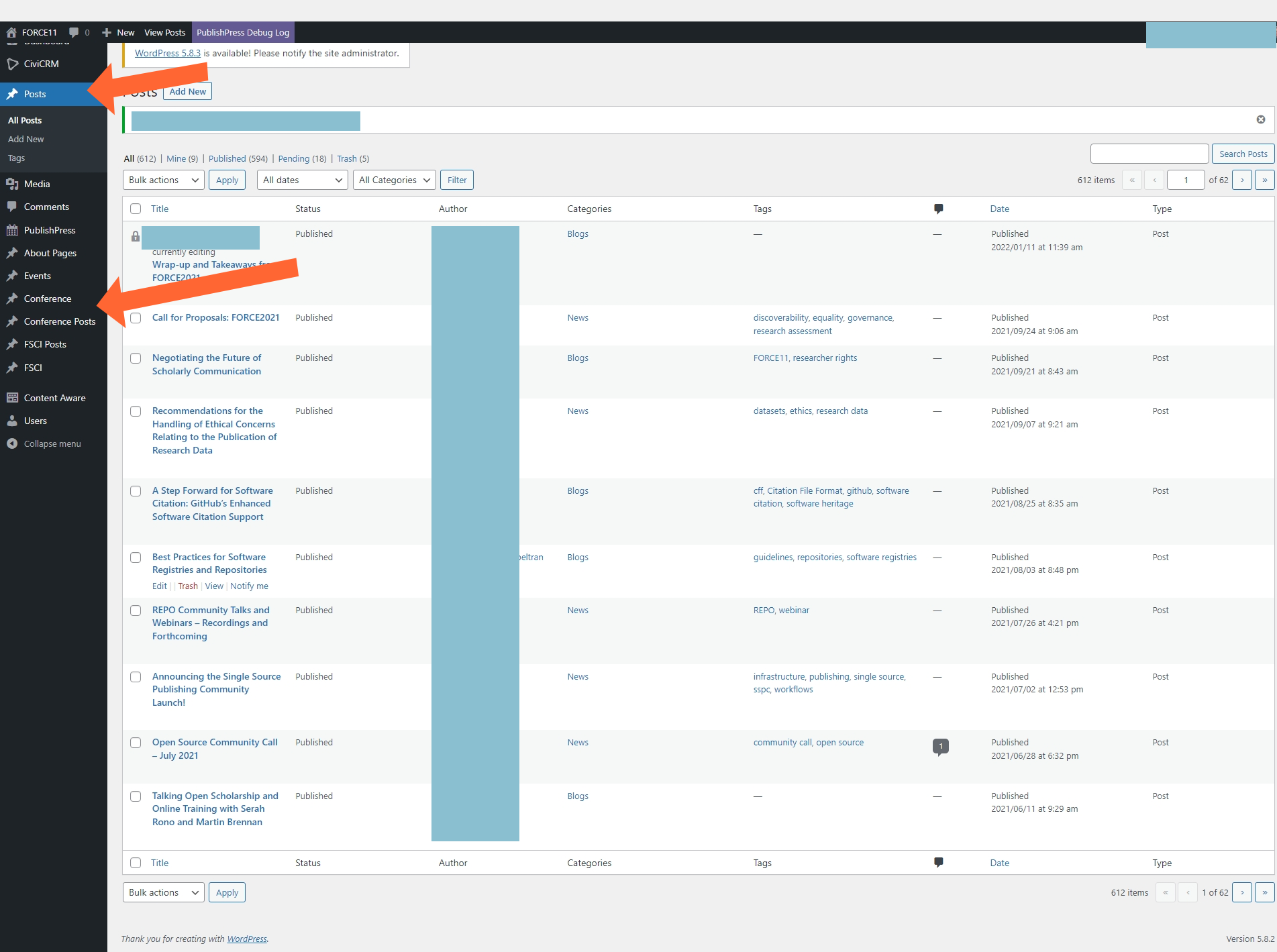Open Content Aware icon

pos(12,398)
